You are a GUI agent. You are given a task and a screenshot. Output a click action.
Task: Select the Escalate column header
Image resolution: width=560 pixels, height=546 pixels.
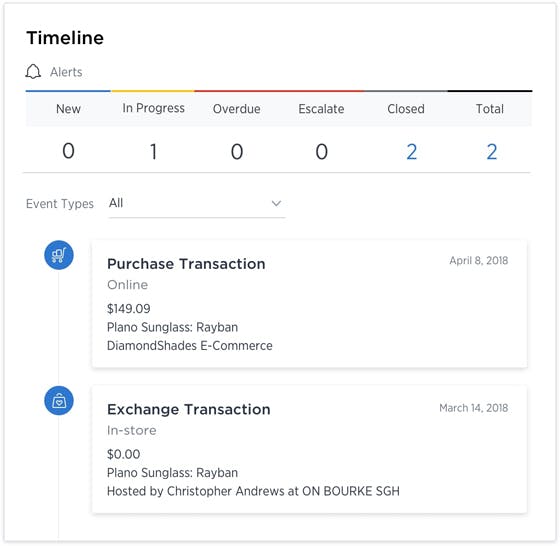[321, 109]
